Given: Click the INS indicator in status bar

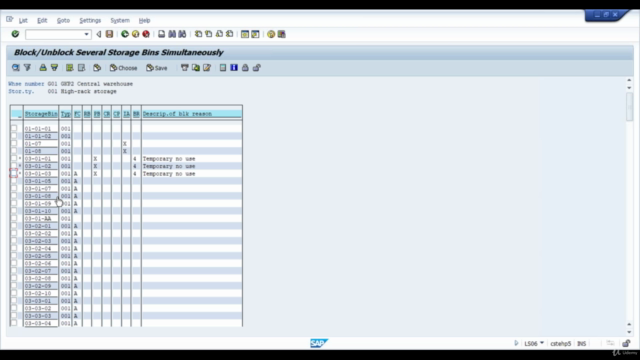Looking at the screenshot, I should point(581,343).
